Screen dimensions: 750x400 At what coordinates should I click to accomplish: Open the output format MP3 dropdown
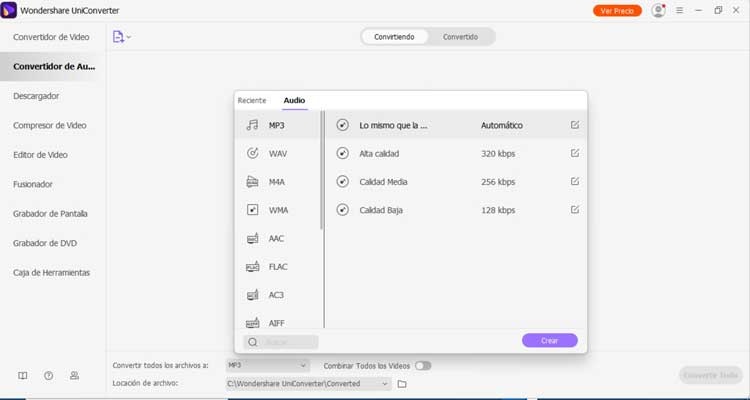point(267,366)
